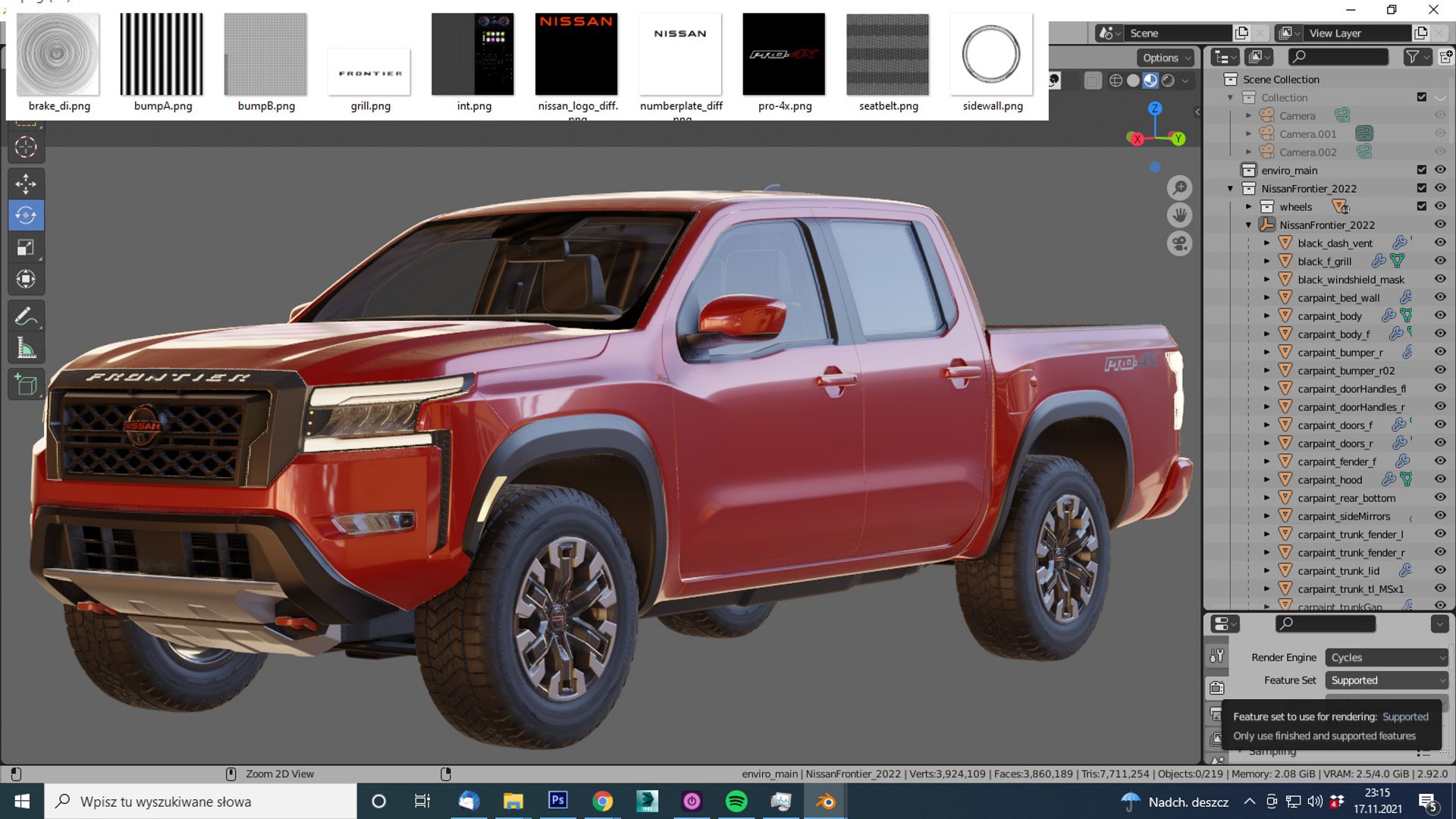Select the Cursor tool in the toolbar

(26, 147)
